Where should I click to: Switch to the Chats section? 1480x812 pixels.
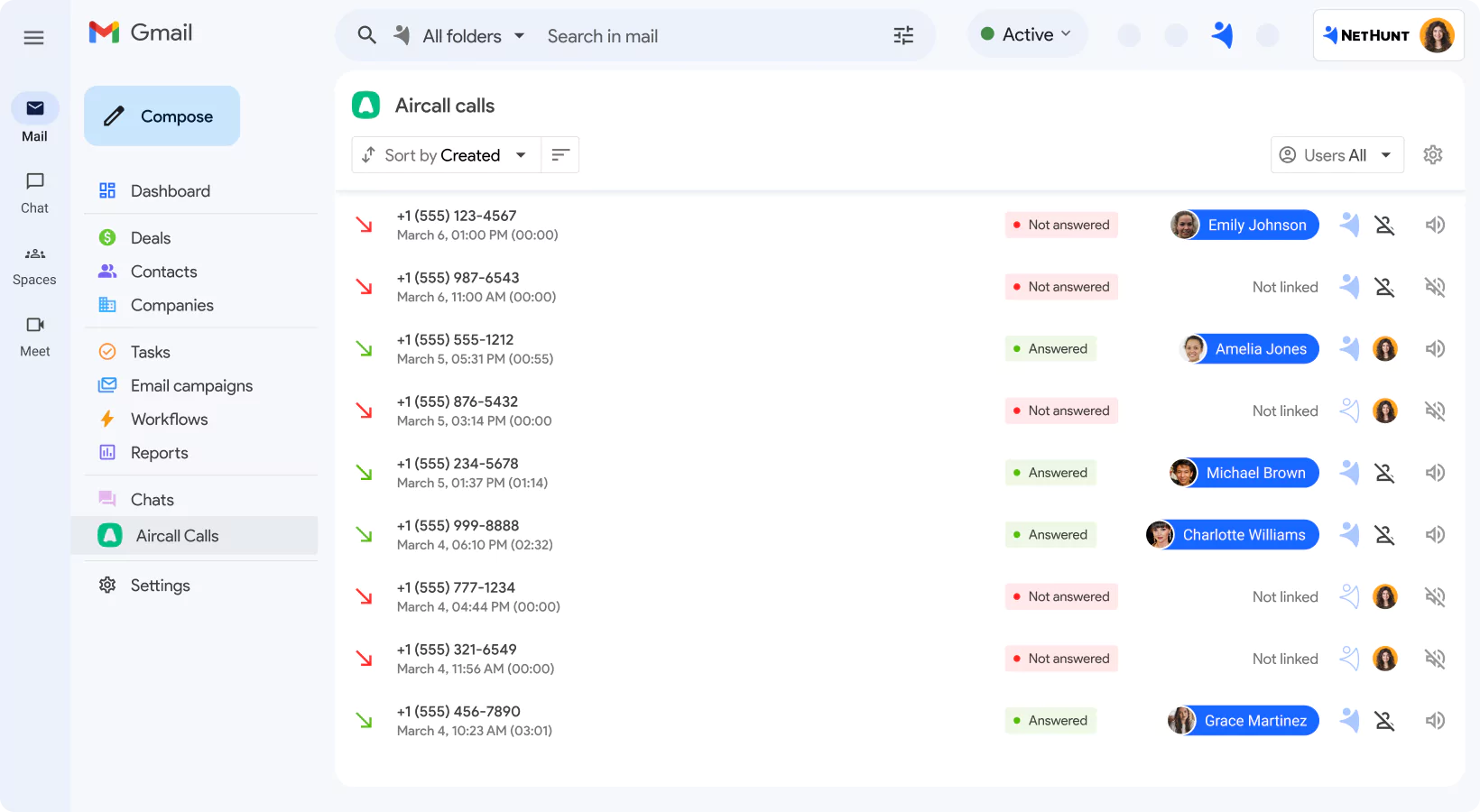coord(152,499)
